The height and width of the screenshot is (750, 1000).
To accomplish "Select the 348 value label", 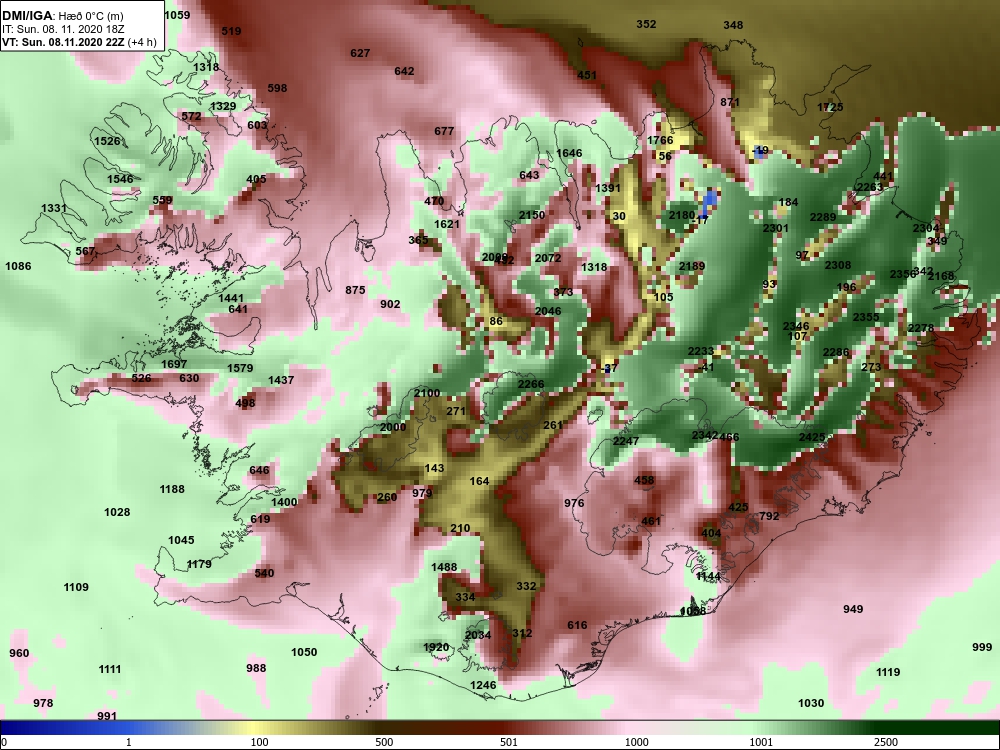I will (x=733, y=25).
